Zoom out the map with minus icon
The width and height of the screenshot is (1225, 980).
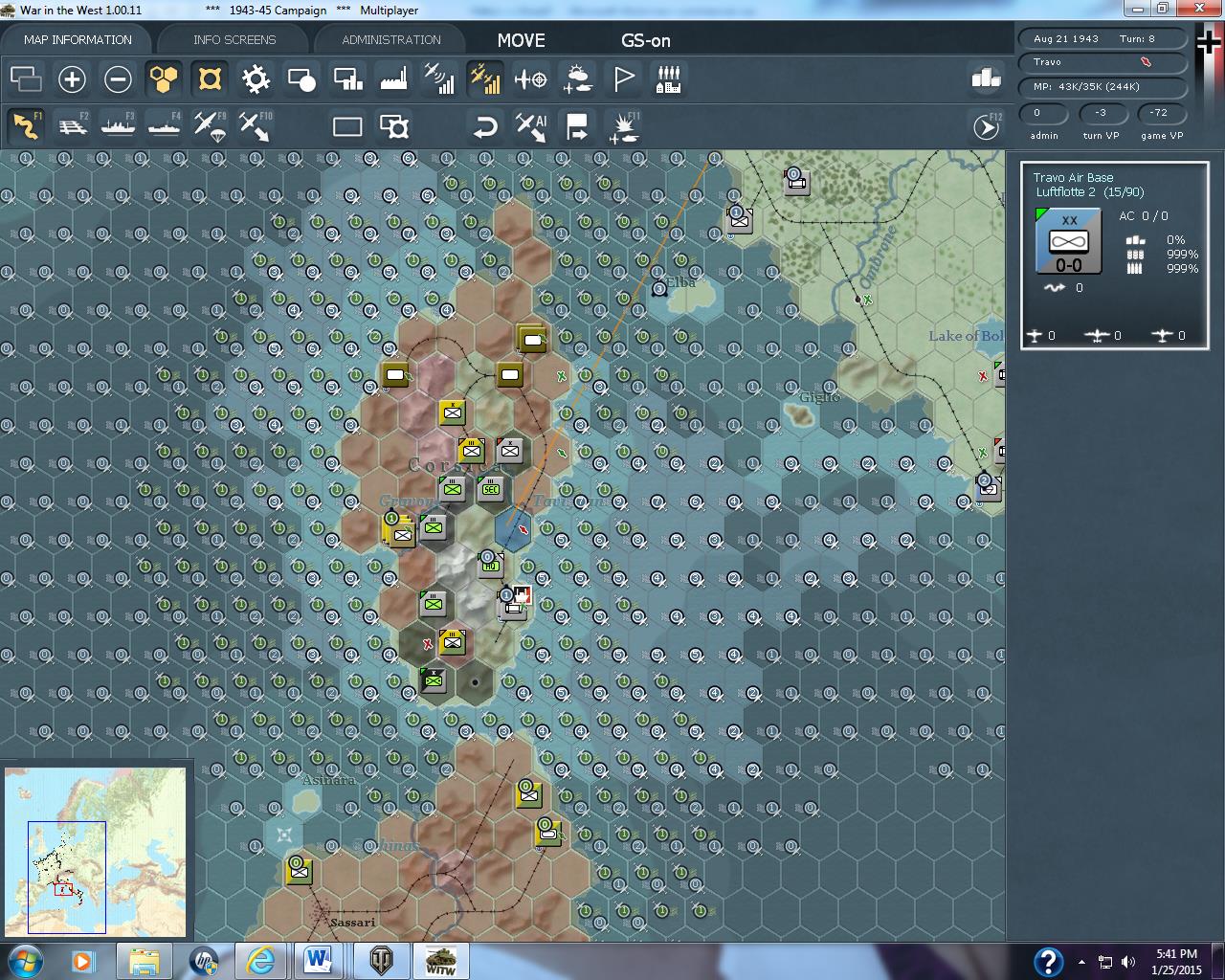tap(118, 79)
